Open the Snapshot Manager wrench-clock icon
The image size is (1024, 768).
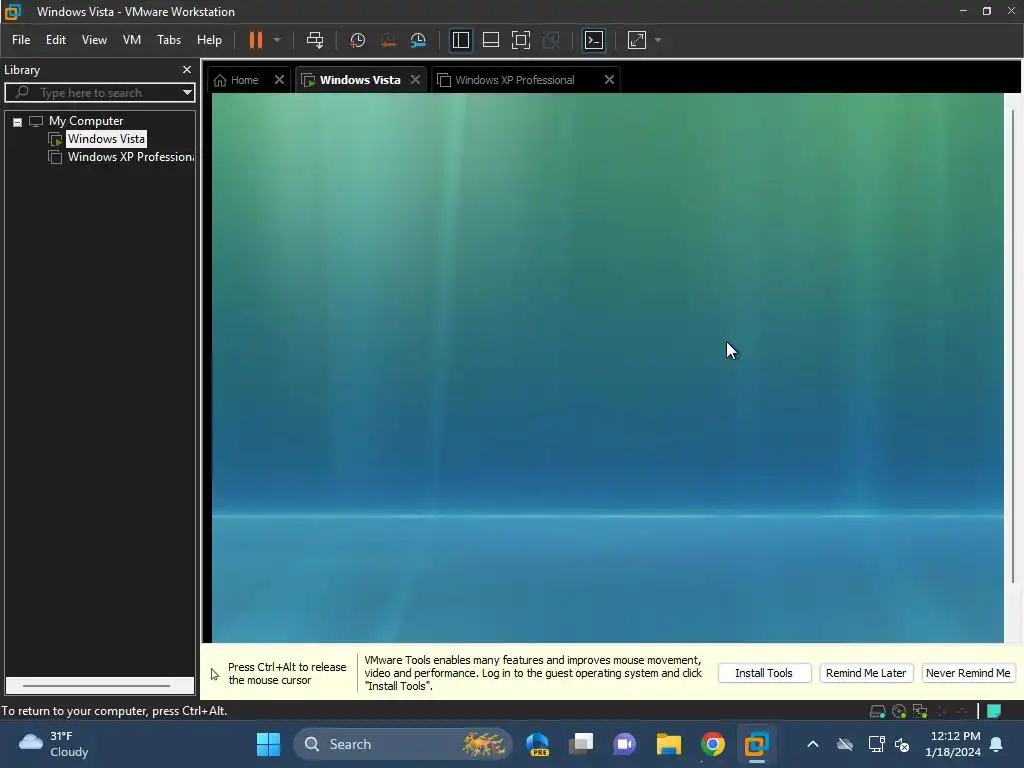[x=418, y=40]
